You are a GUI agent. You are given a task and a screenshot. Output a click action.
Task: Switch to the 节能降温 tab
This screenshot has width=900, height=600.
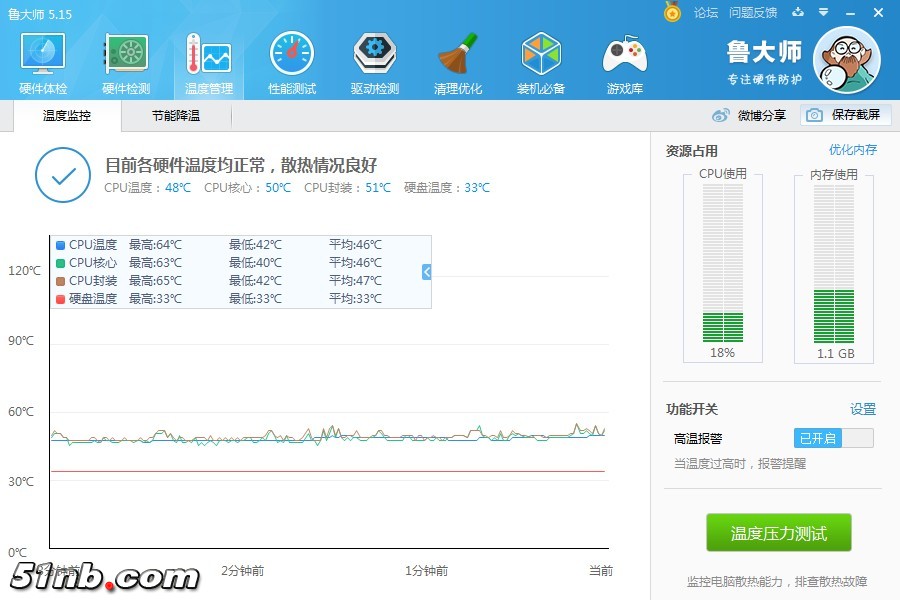click(x=176, y=115)
